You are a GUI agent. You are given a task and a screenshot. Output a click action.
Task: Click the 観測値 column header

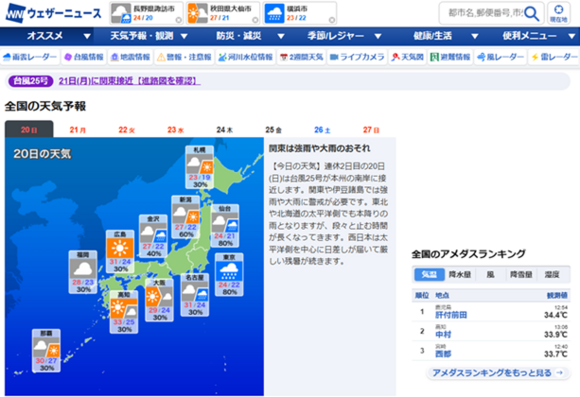point(557,295)
